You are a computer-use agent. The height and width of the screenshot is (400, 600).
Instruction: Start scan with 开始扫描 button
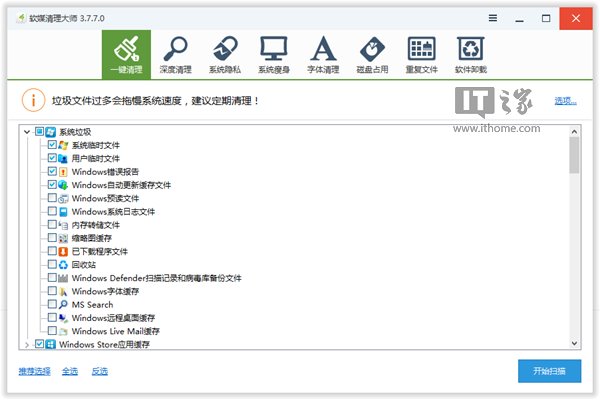coord(549,371)
